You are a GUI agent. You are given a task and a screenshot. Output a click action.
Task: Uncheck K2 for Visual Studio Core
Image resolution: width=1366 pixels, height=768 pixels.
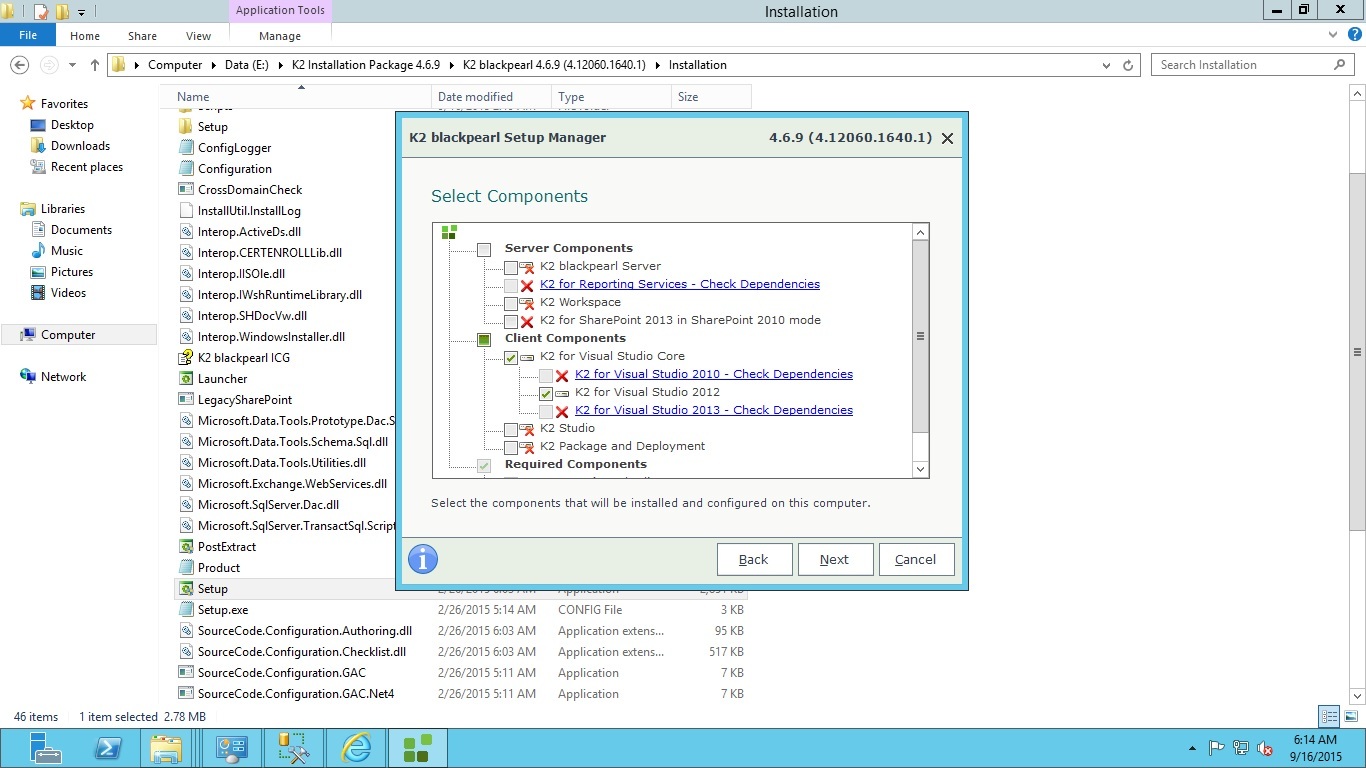(511, 357)
